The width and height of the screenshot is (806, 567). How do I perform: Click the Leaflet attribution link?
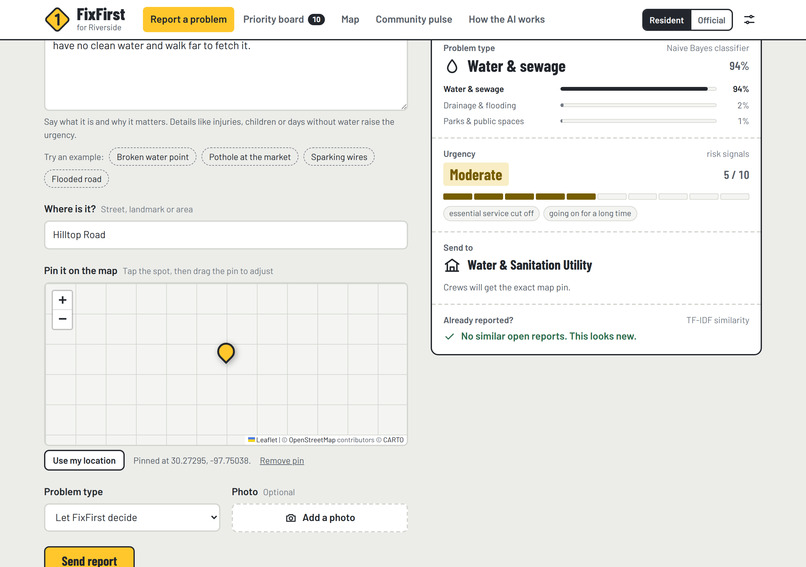(x=263, y=440)
